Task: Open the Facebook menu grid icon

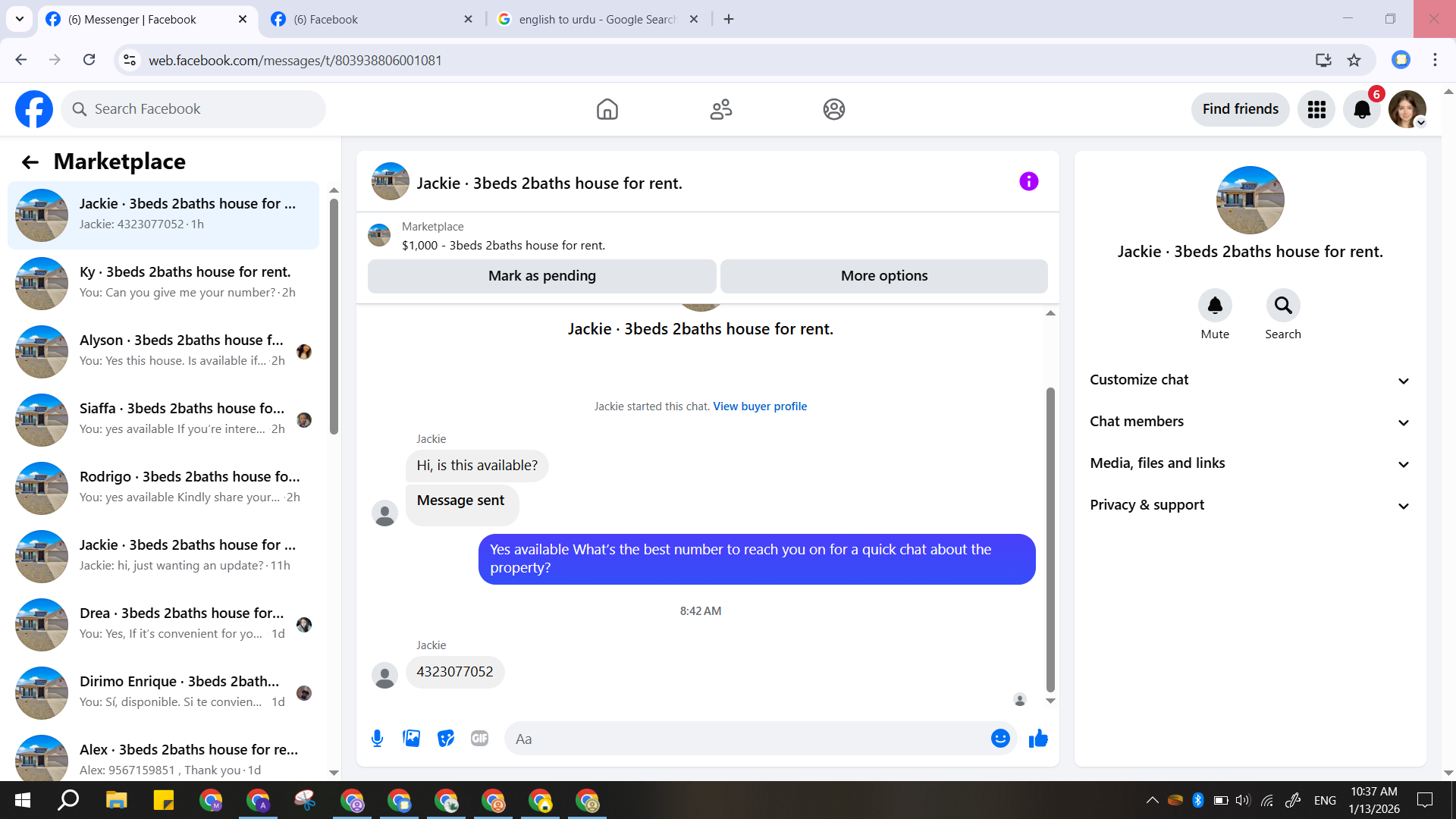Action: 1316,109
